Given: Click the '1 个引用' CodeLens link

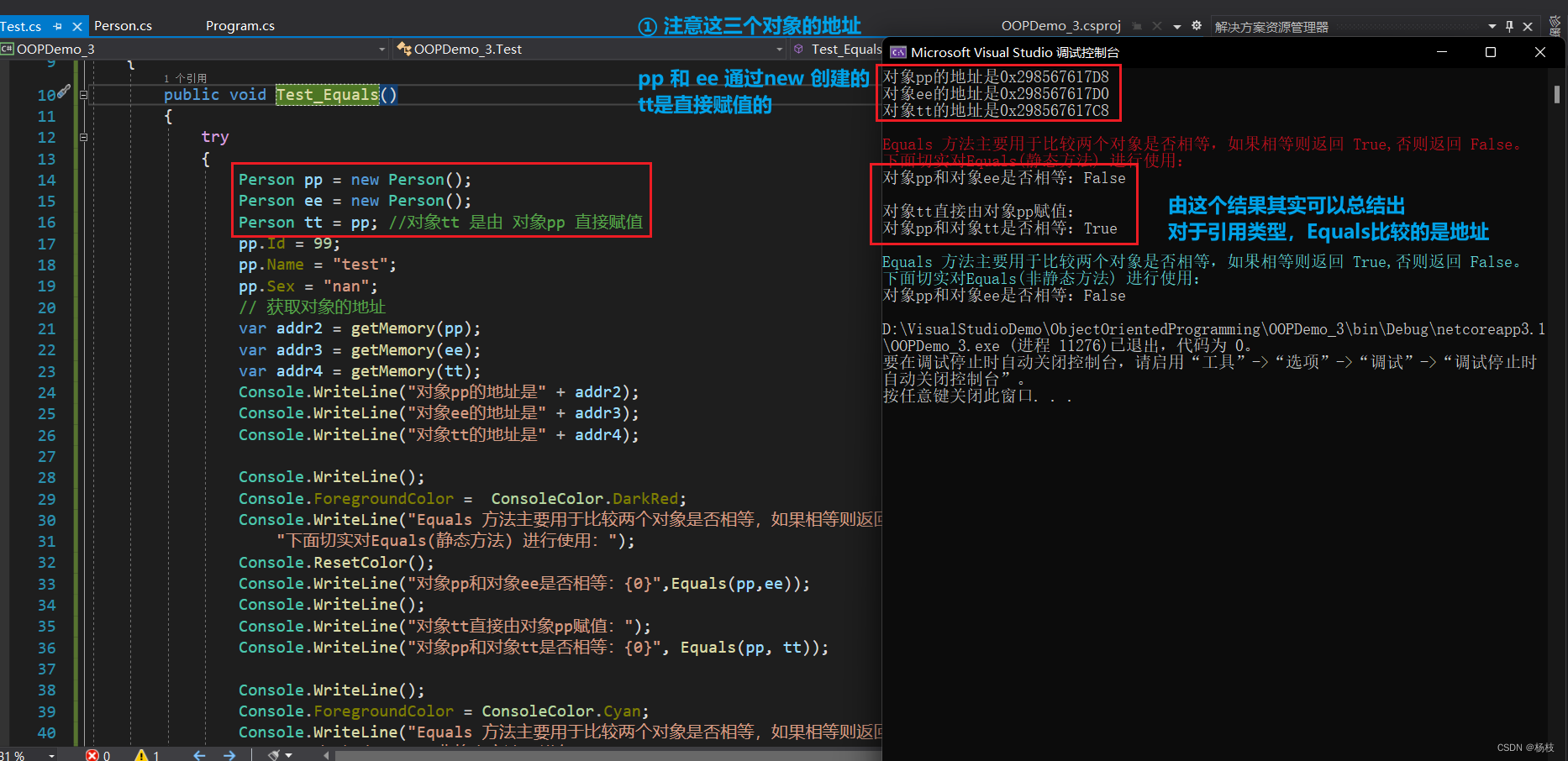Looking at the screenshot, I should click(185, 78).
